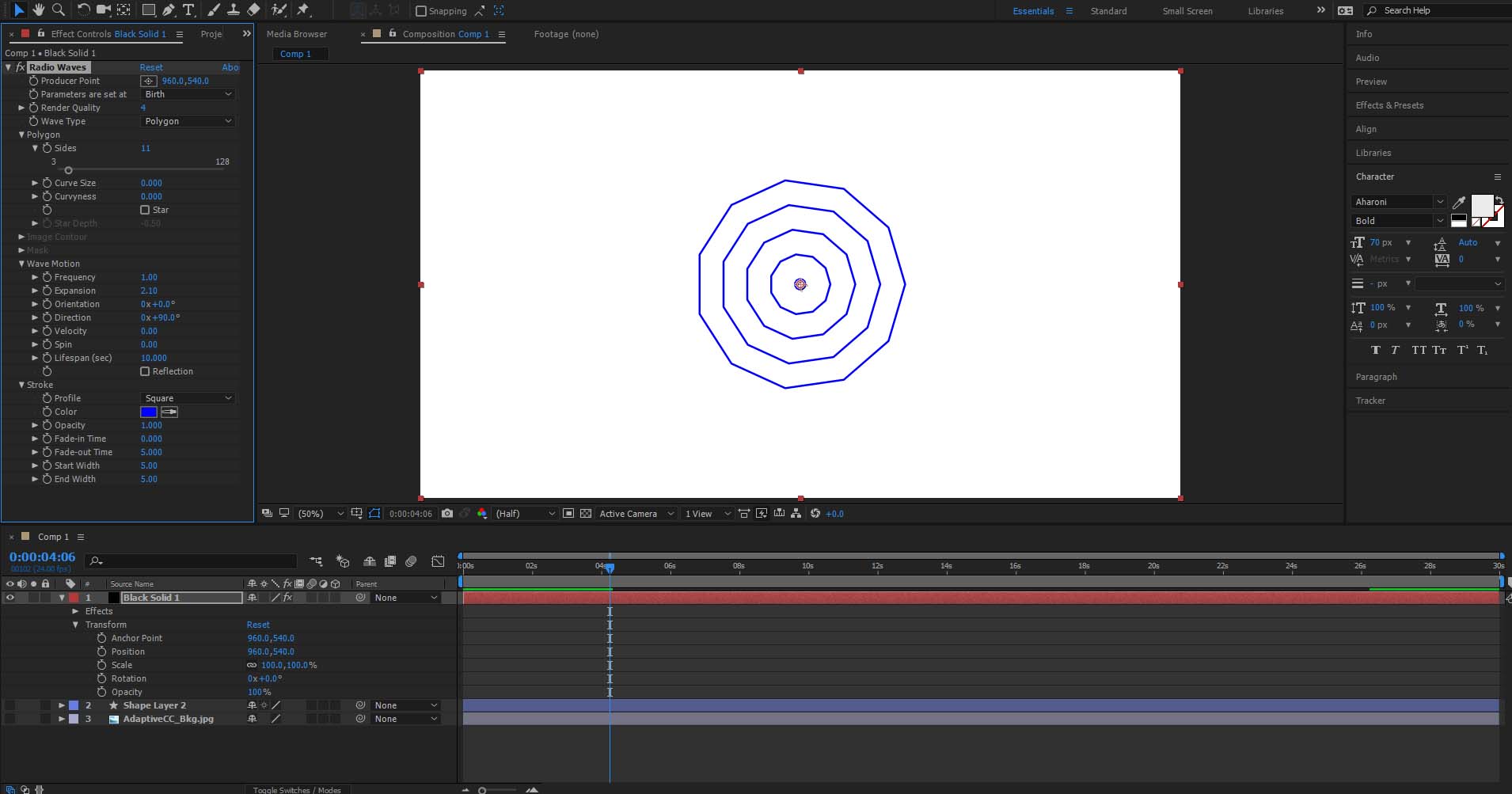Enable the Reflection checkbox in Wave Motion
Image resolution: width=1512 pixels, height=794 pixels.
pyautogui.click(x=146, y=371)
